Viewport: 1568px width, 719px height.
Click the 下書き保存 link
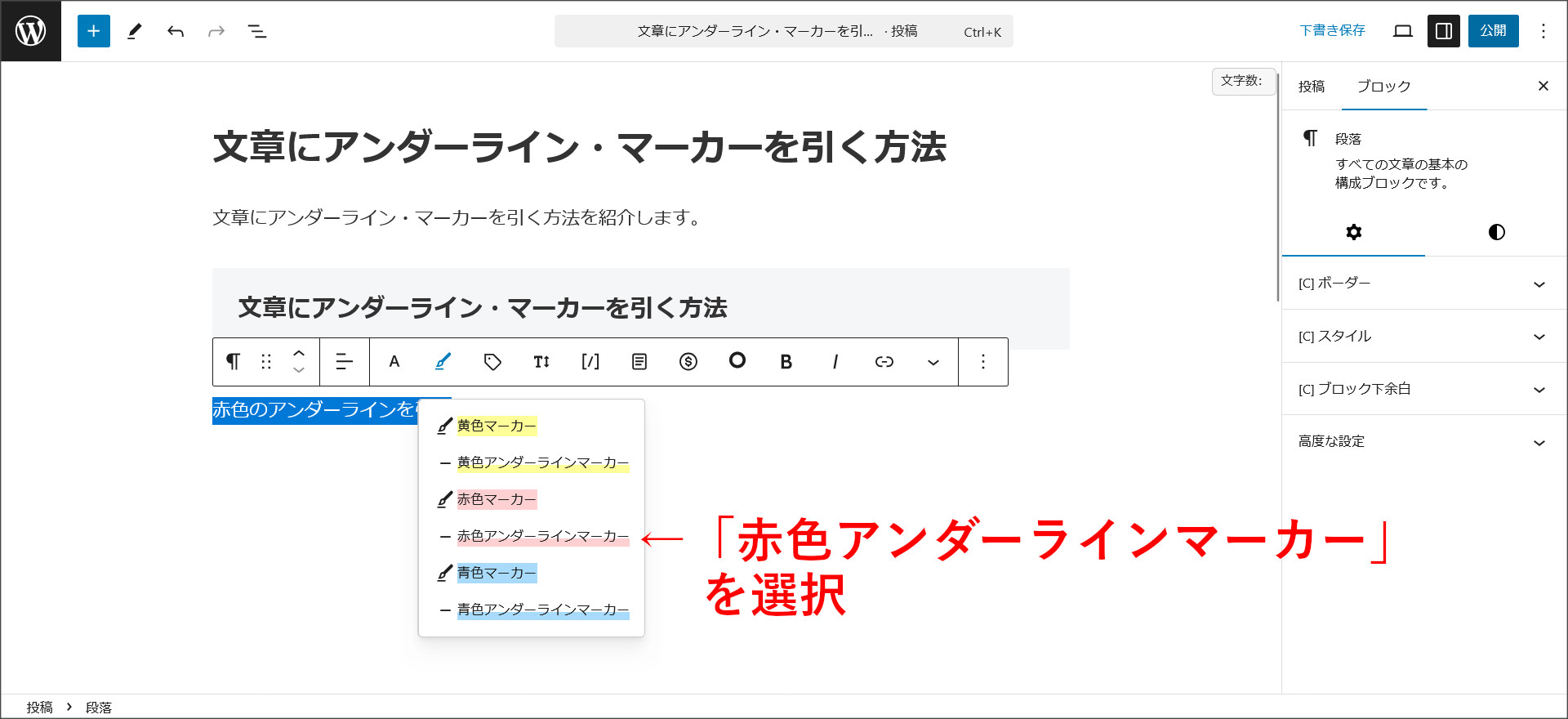(x=1332, y=31)
